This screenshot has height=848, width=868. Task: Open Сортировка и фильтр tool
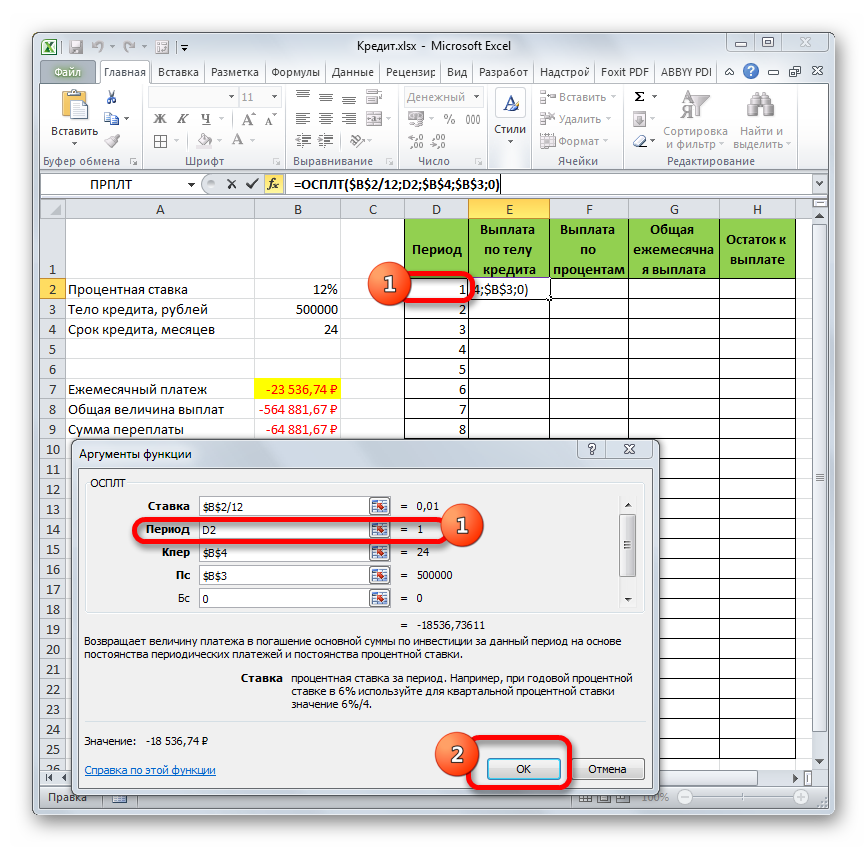[694, 118]
